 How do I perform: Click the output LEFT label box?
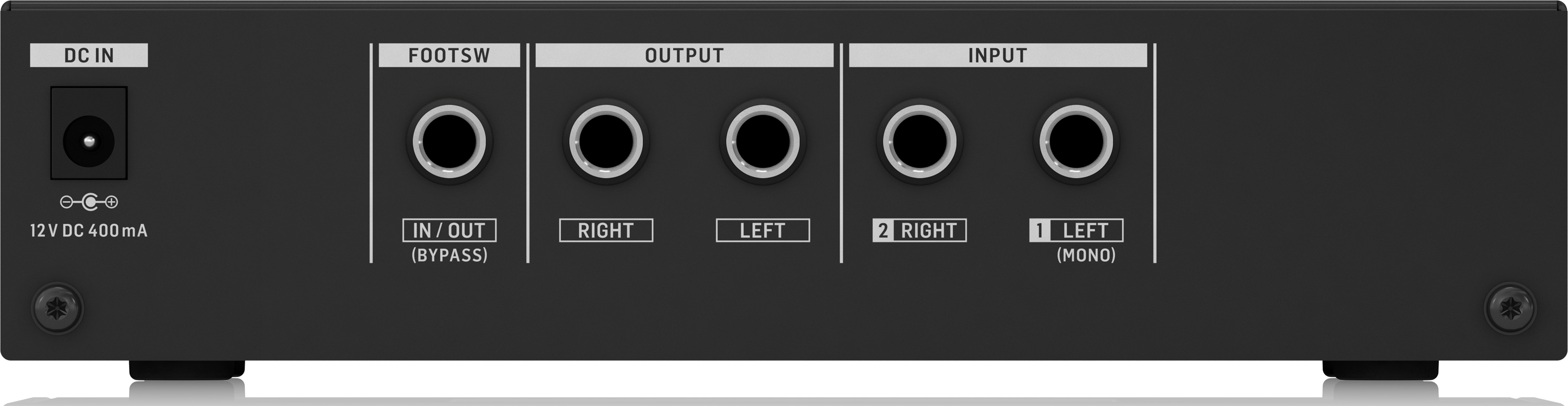tap(763, 231)
